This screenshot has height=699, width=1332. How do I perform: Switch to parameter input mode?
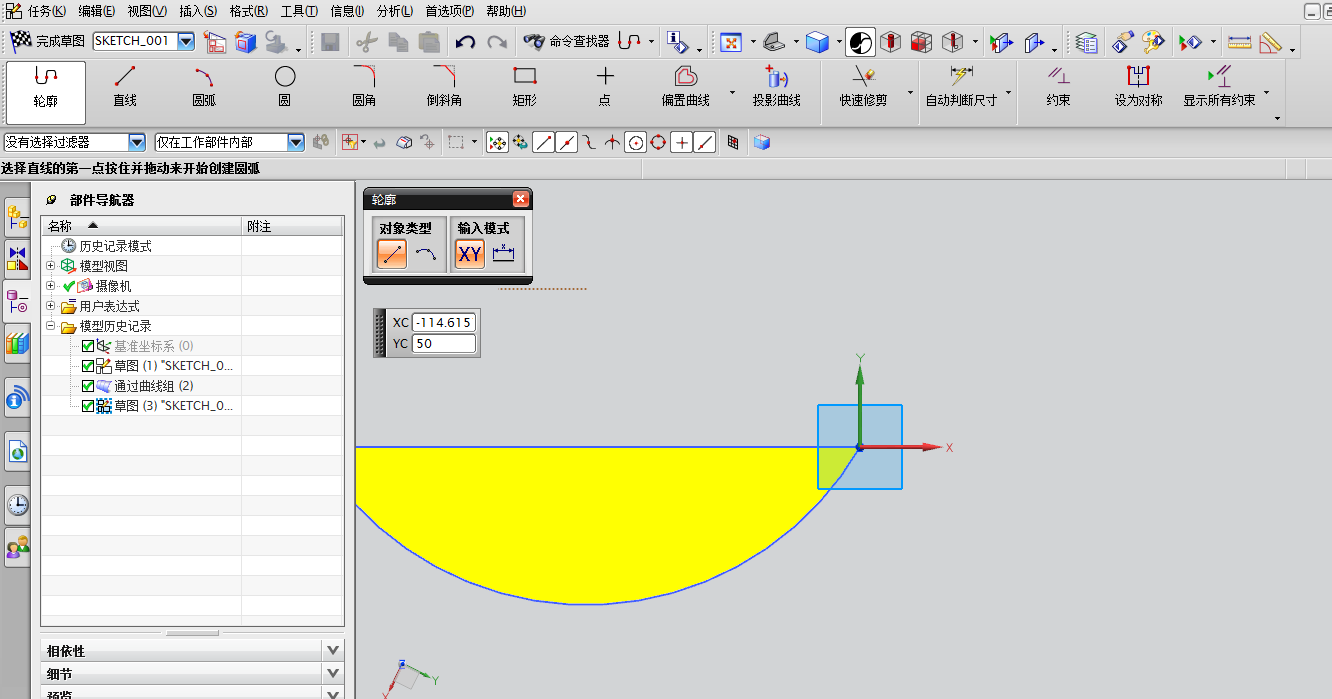(503, 255)
